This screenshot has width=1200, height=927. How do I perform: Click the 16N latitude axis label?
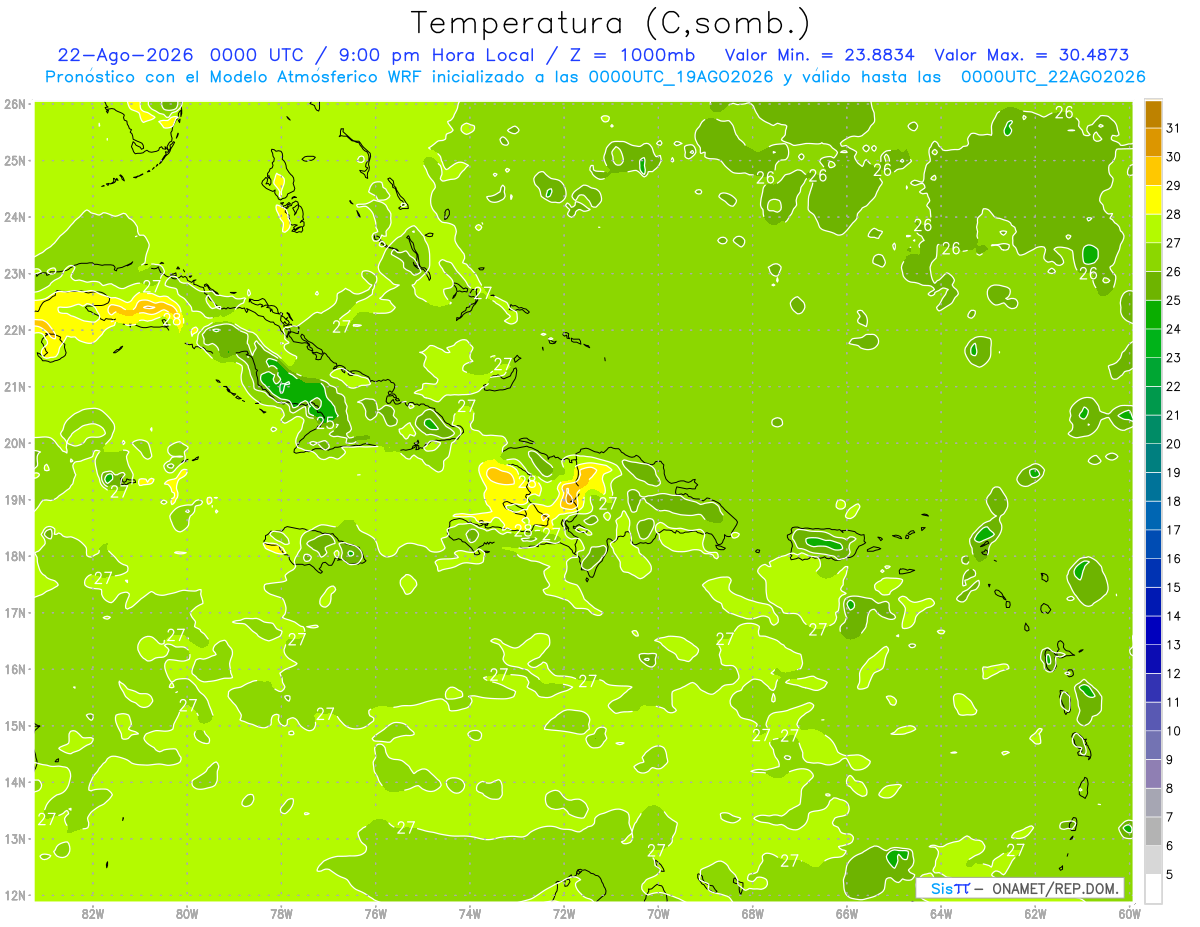point(15,669)
